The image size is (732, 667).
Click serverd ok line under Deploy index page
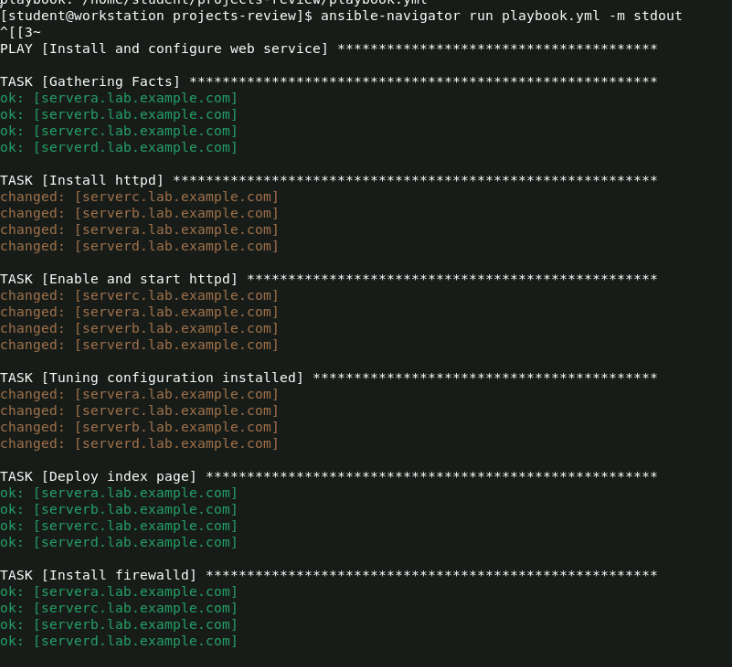click(x=119, y=542)
